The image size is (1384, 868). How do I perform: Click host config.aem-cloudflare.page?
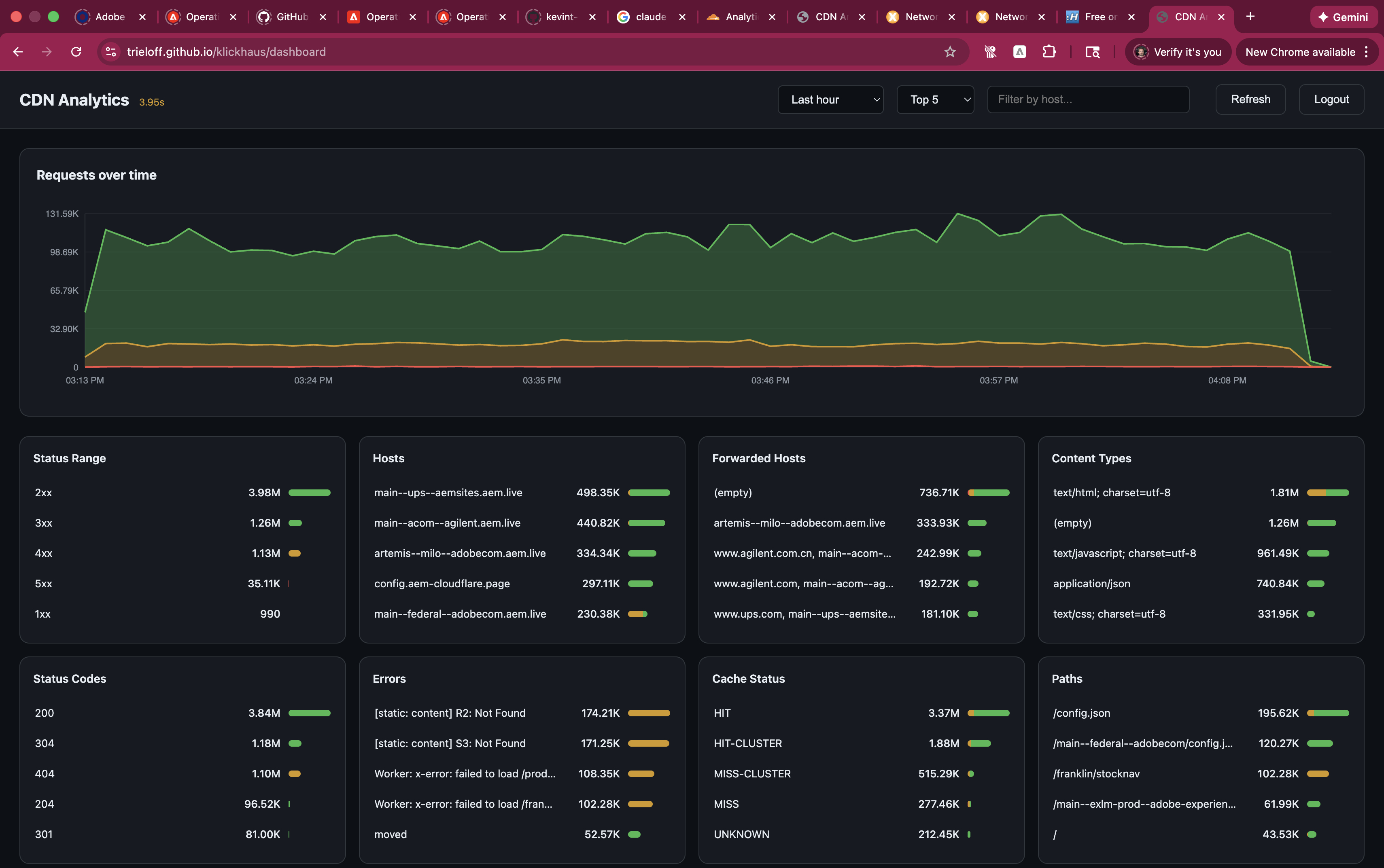[x=442, y=584]
